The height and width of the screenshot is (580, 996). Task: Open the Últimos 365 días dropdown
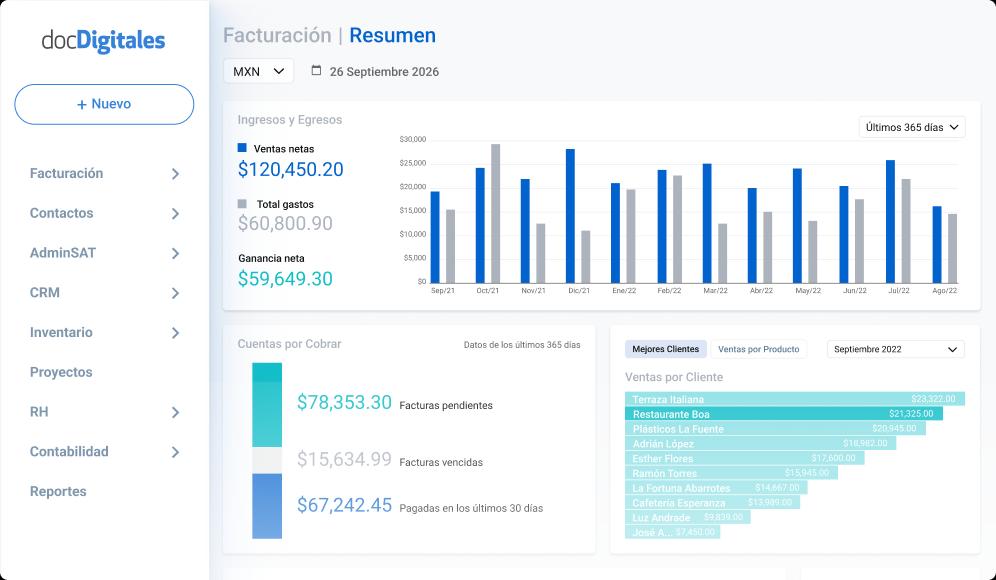[x=912, y=127]
